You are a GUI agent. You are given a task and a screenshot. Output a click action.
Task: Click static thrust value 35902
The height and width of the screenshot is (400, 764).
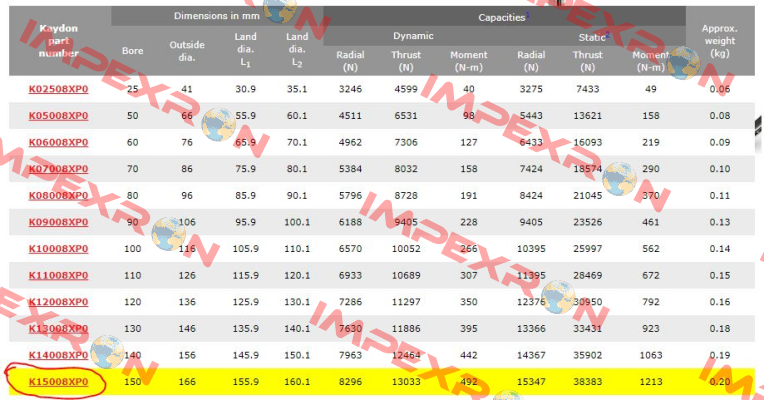coord(588,355)
